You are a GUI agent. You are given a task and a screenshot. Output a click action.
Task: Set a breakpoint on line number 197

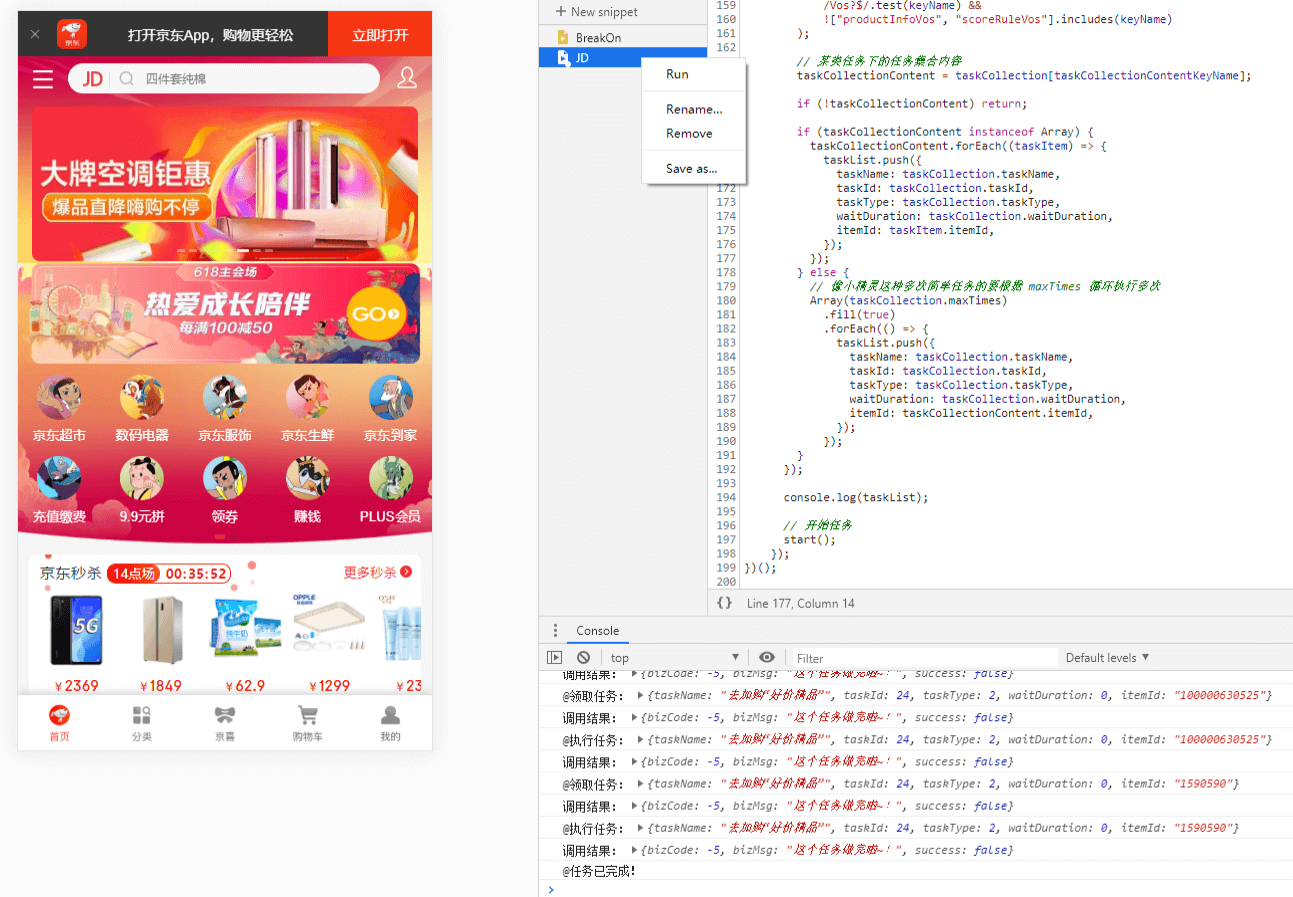click(725, 539)
